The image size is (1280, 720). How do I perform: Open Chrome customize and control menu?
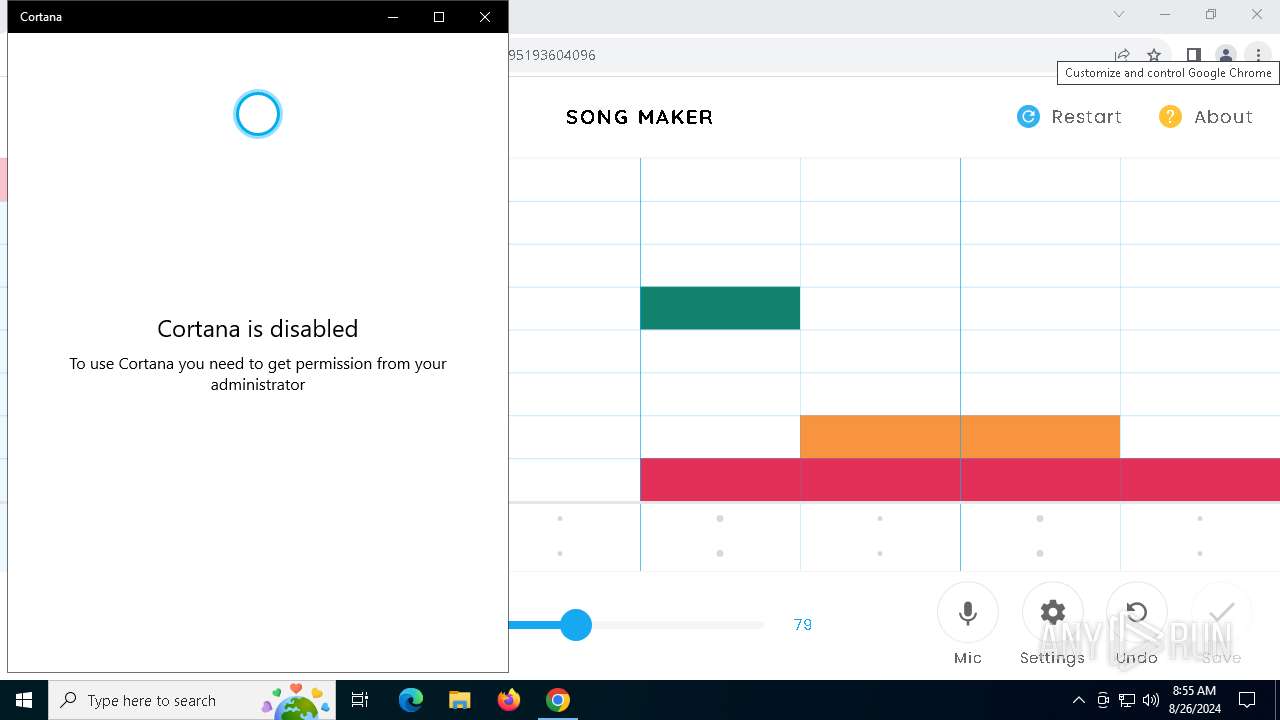(1258, 55)
